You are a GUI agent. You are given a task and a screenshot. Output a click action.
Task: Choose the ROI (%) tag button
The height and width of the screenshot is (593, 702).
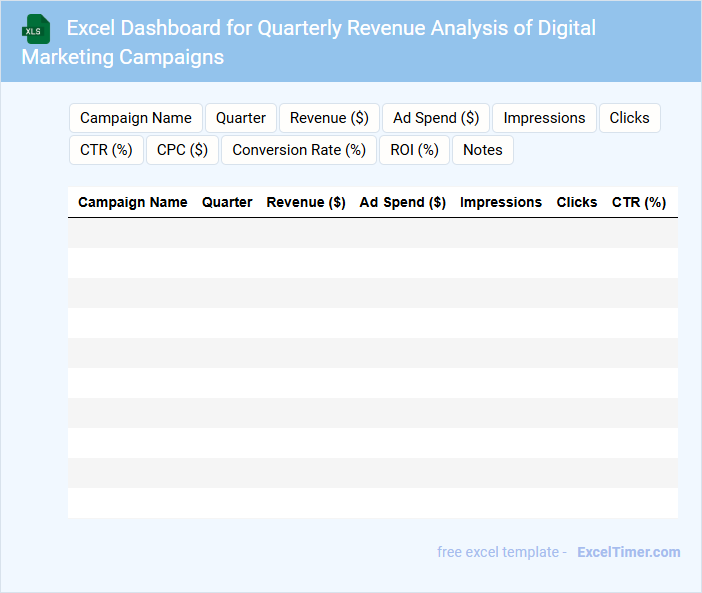(414, 150)
